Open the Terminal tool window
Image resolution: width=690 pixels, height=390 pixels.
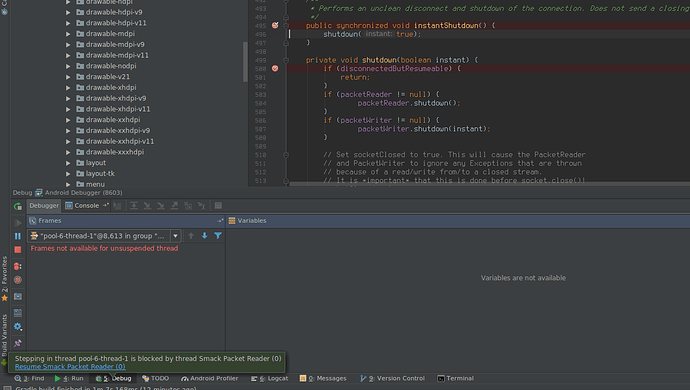(456, 378)
